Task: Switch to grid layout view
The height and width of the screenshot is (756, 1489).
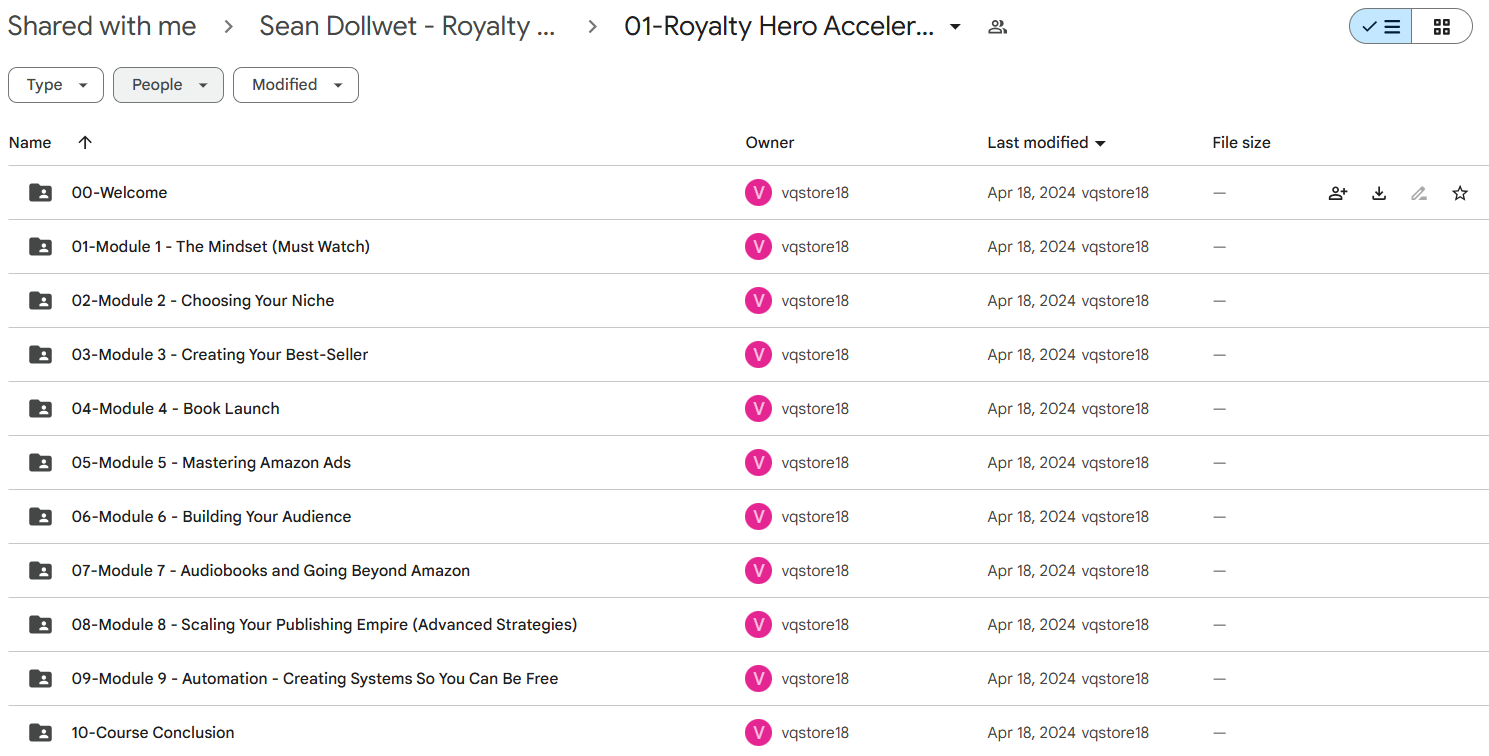Action: pyautogui.click(x=1442, y=27)
